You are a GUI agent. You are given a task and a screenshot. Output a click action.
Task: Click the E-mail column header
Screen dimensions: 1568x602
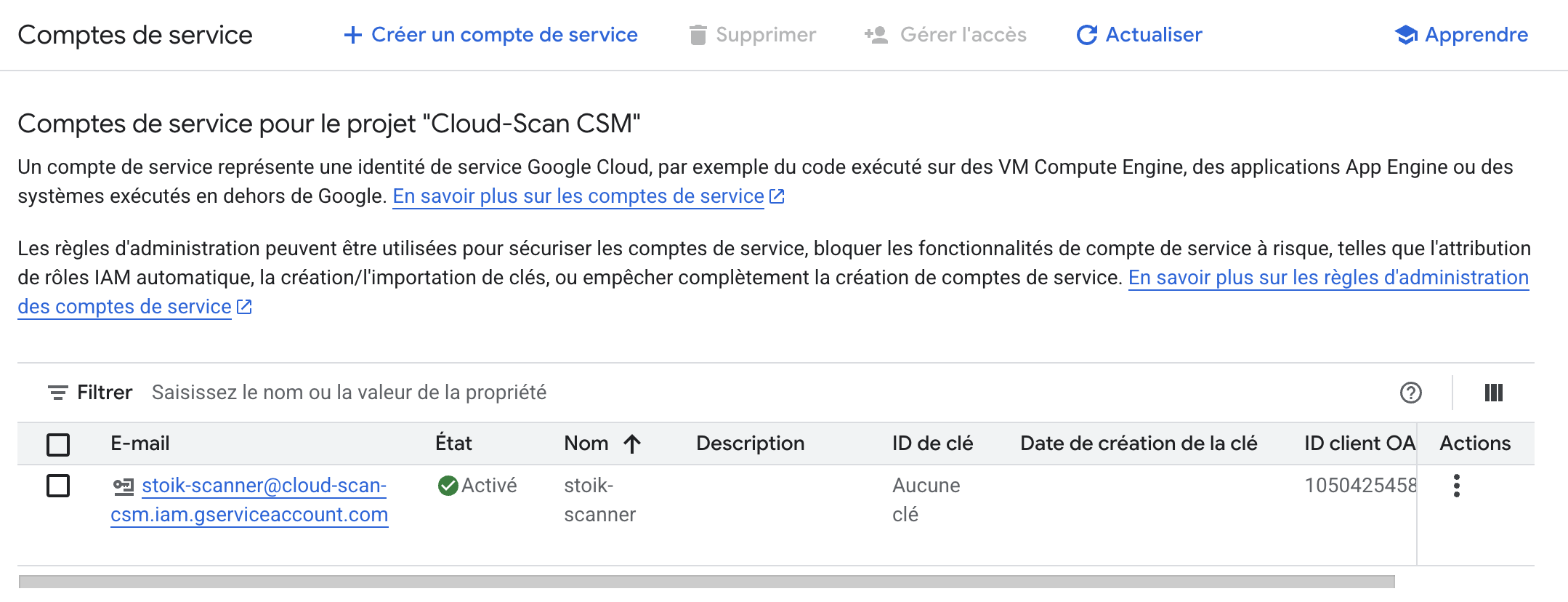pos(140,444)
